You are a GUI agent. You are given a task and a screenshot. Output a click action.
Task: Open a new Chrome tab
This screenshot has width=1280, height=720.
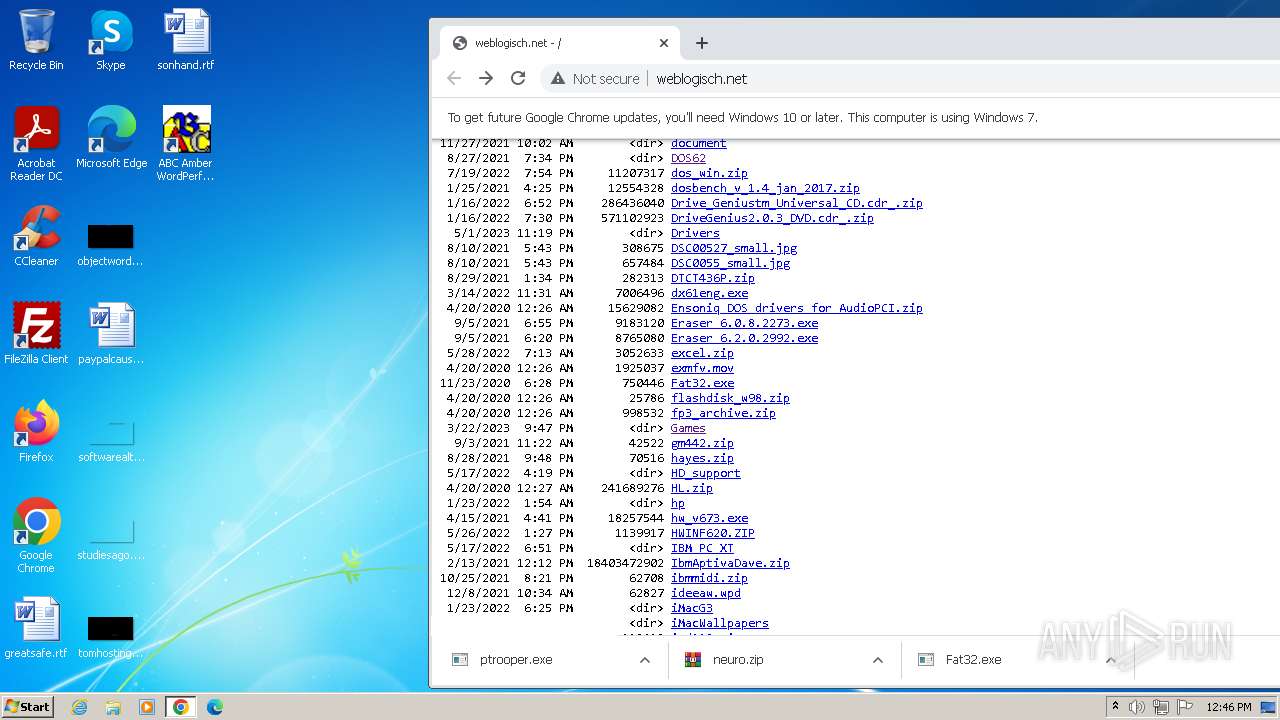pos(702,43)
